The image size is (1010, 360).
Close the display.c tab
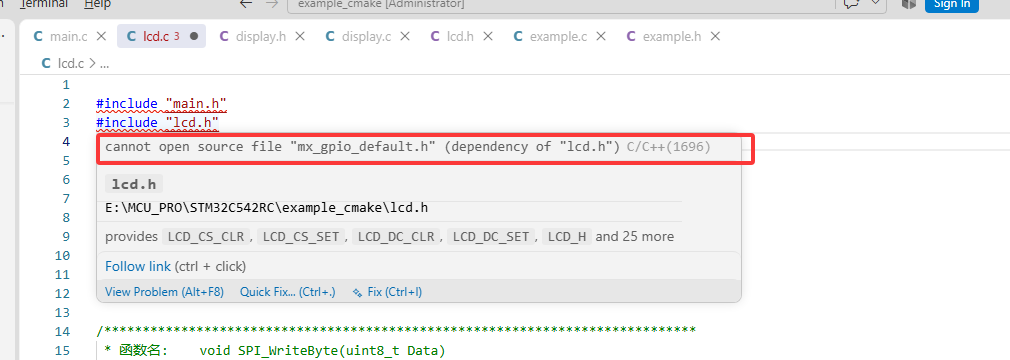(x=405, y=37)
